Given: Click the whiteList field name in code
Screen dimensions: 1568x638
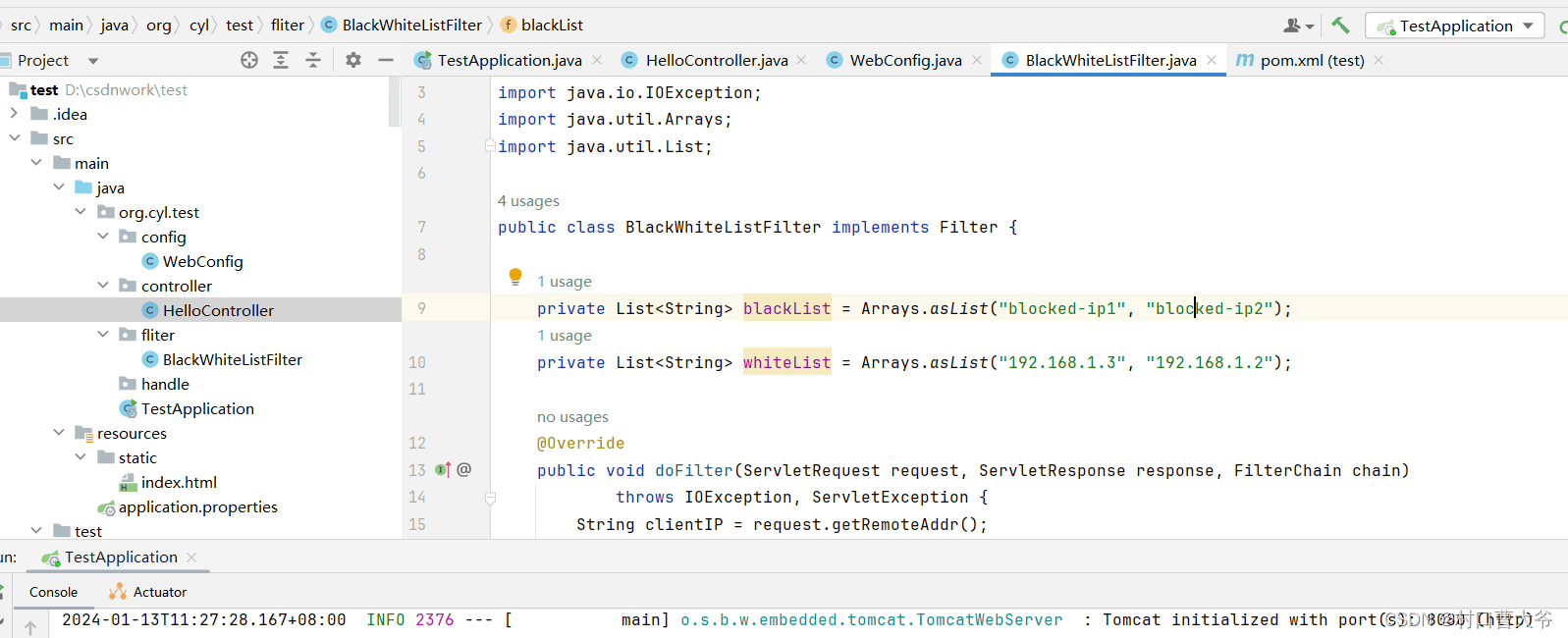Looking at the screenshot, I should (787, 362).
